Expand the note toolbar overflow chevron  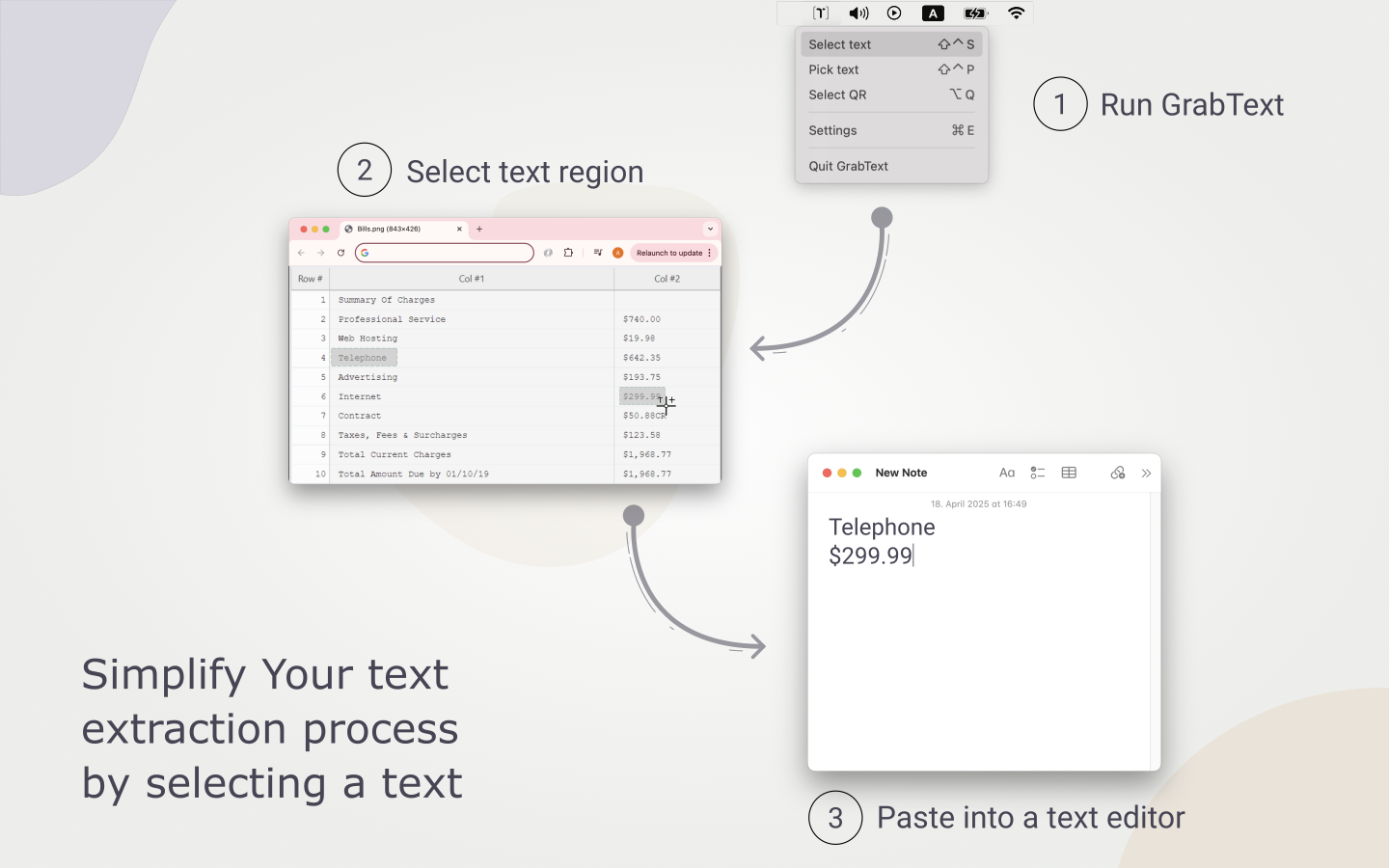click(1147, 473)
